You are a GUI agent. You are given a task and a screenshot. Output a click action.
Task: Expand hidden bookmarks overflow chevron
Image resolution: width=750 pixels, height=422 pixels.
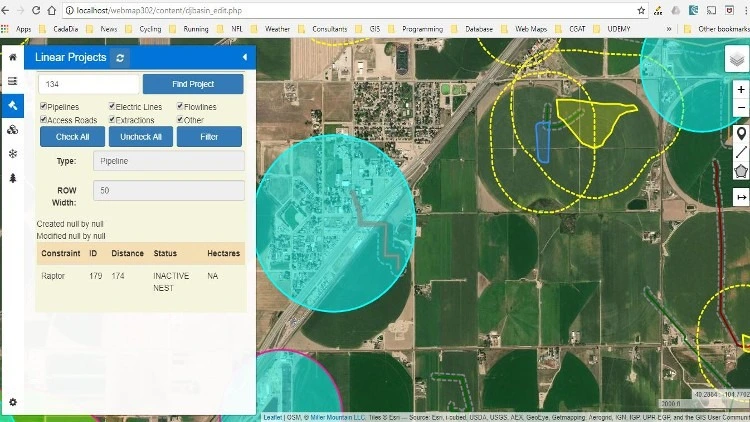click(669, 29)
